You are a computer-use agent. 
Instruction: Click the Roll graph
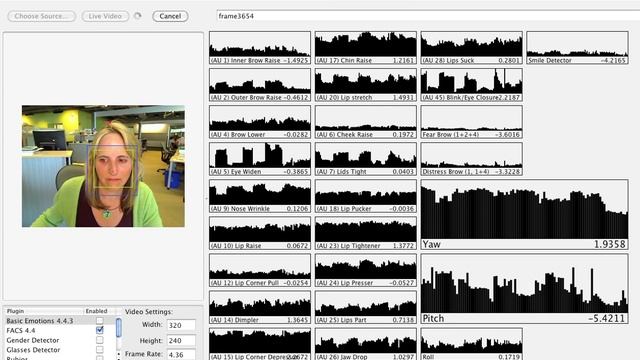pyautogui.click(x=471, y=344)
